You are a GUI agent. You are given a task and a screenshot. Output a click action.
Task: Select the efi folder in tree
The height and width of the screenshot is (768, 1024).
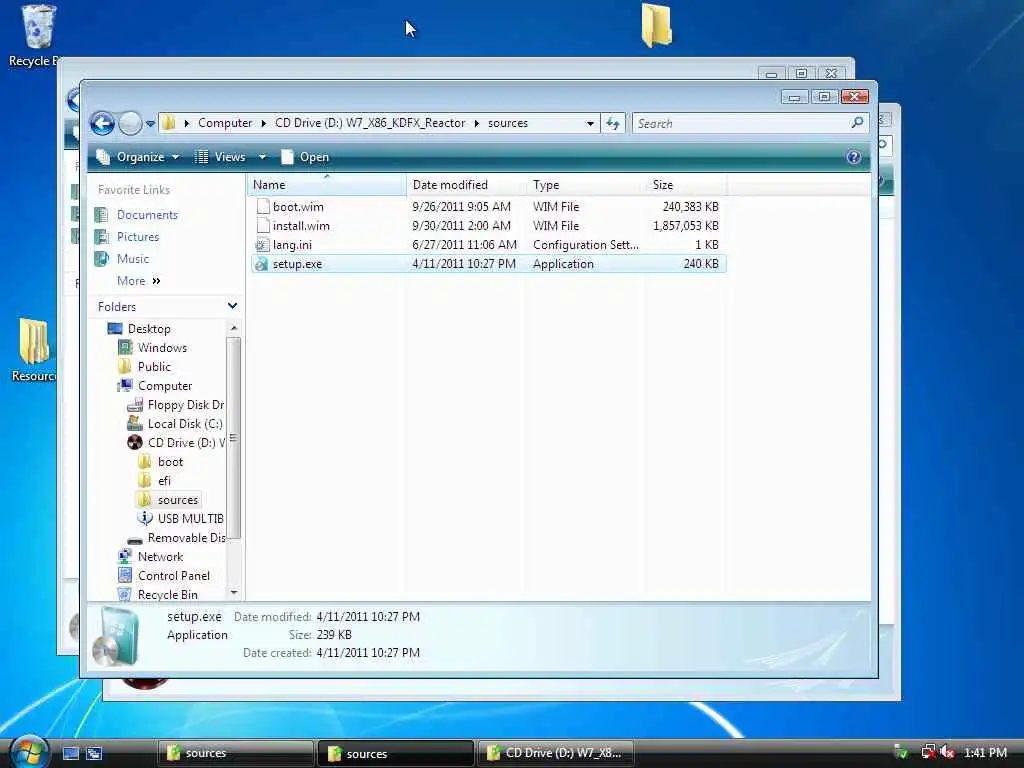(164, 481)
